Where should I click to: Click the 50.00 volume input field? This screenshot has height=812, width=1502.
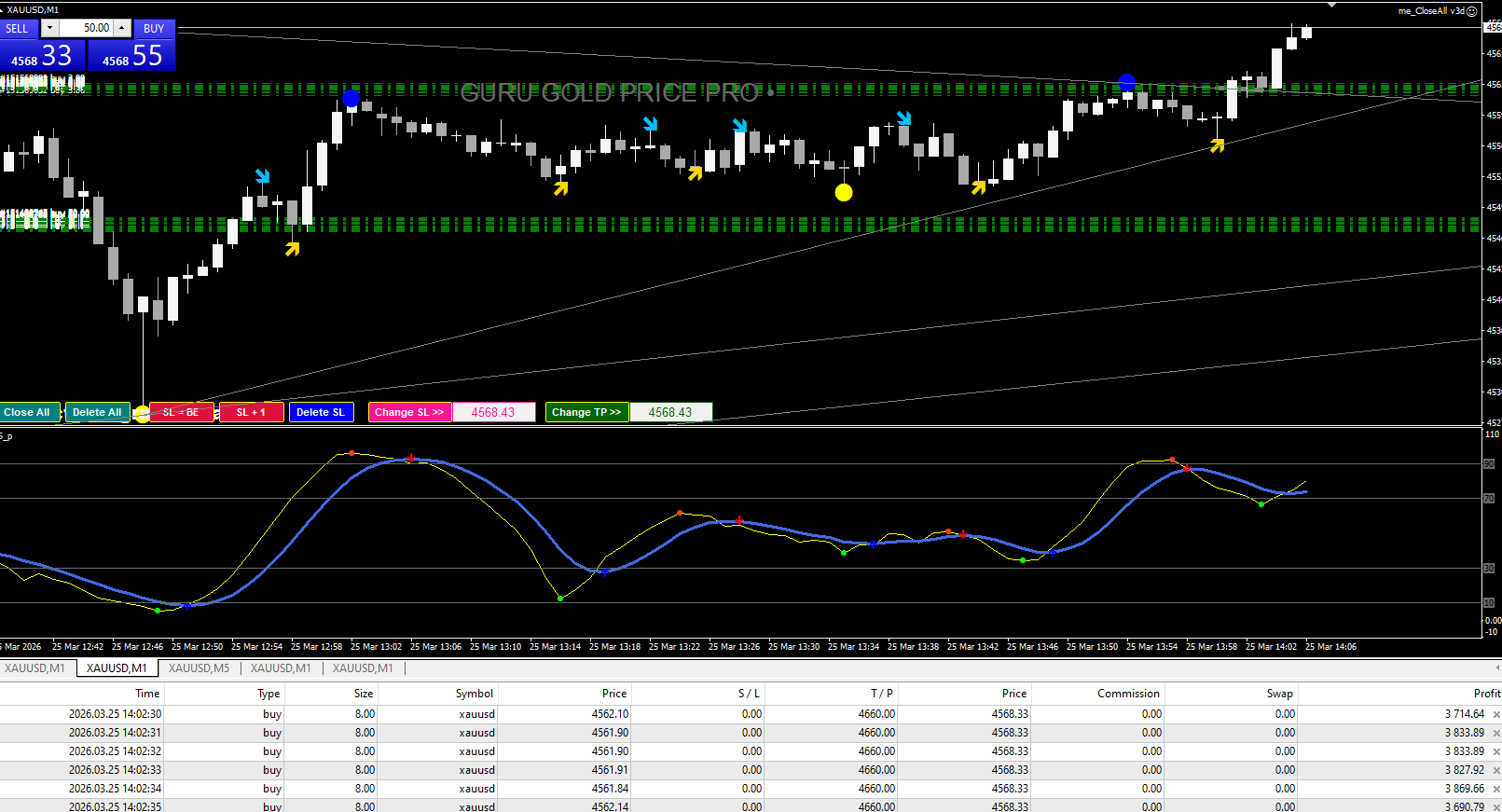pos(86,28)
